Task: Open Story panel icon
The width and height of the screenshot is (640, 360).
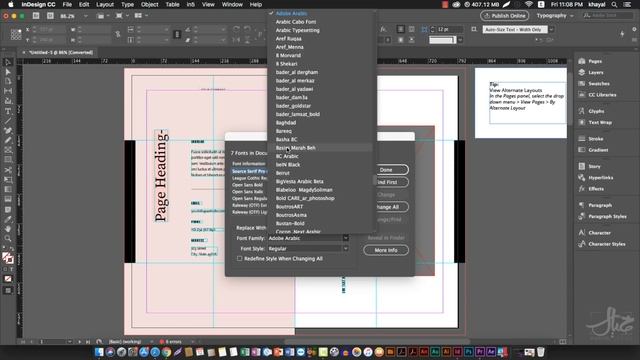Action: pos(582,166)
